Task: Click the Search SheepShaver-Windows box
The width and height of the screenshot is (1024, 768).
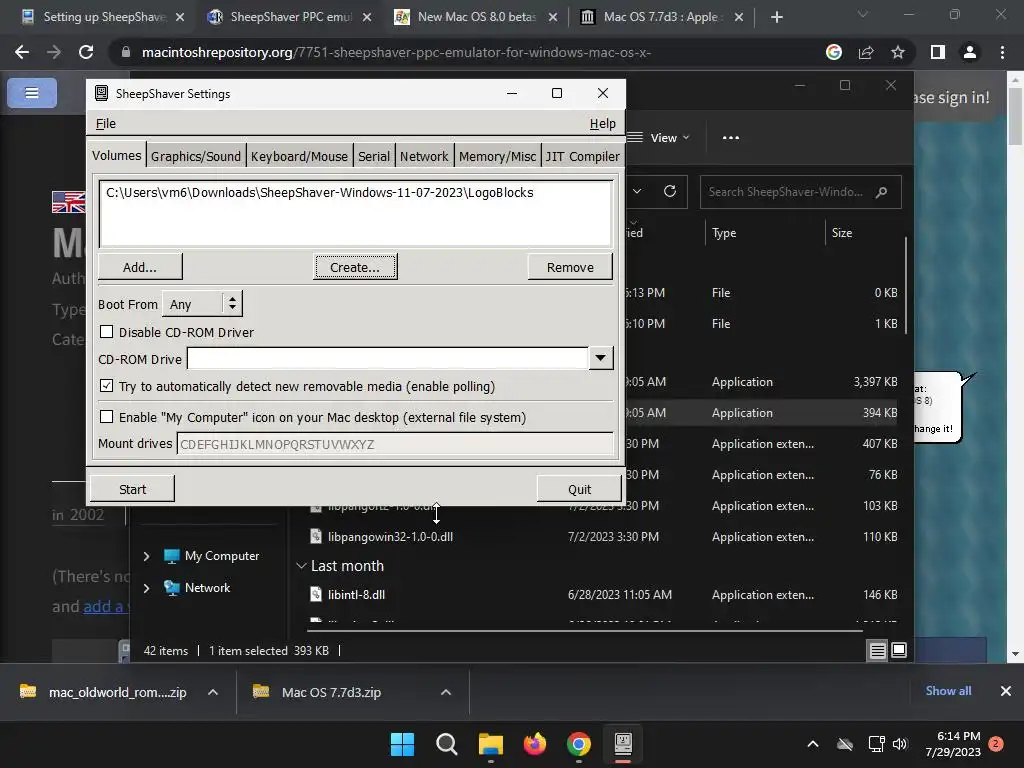Action: (x=801, y=192)
